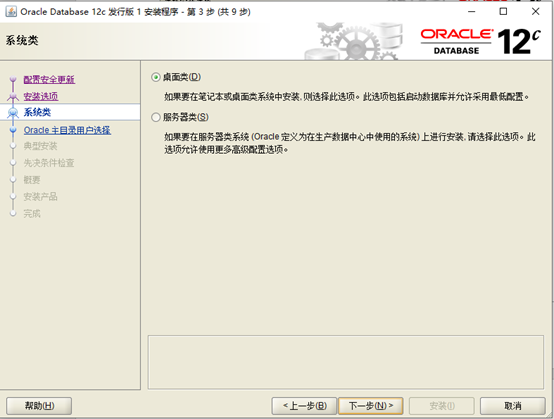Click the 典型安装 step text
The width and height of the screenshot is (554, 419).
tap(40, 146)
